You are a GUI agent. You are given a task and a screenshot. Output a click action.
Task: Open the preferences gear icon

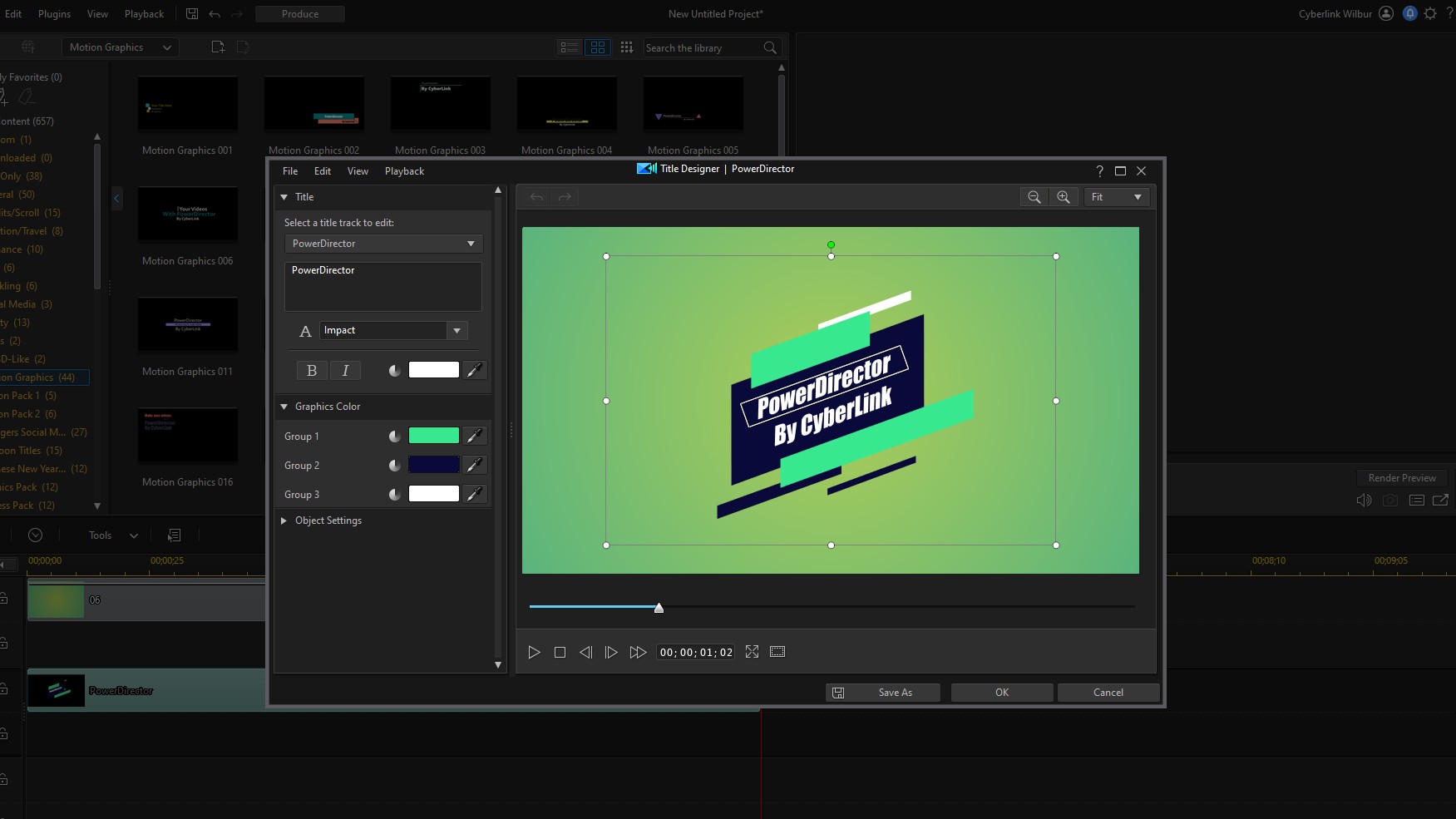[x=1430, y=13]
